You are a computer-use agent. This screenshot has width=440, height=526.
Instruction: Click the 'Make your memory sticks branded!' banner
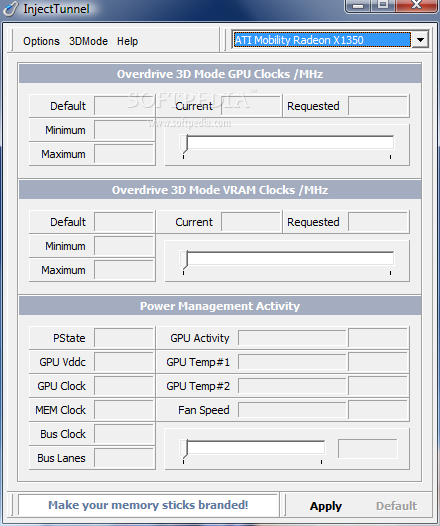(148, 505)
